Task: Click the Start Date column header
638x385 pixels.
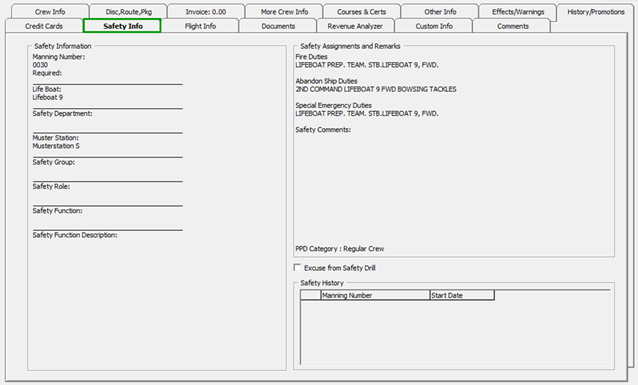Action: tap(462, 295)
